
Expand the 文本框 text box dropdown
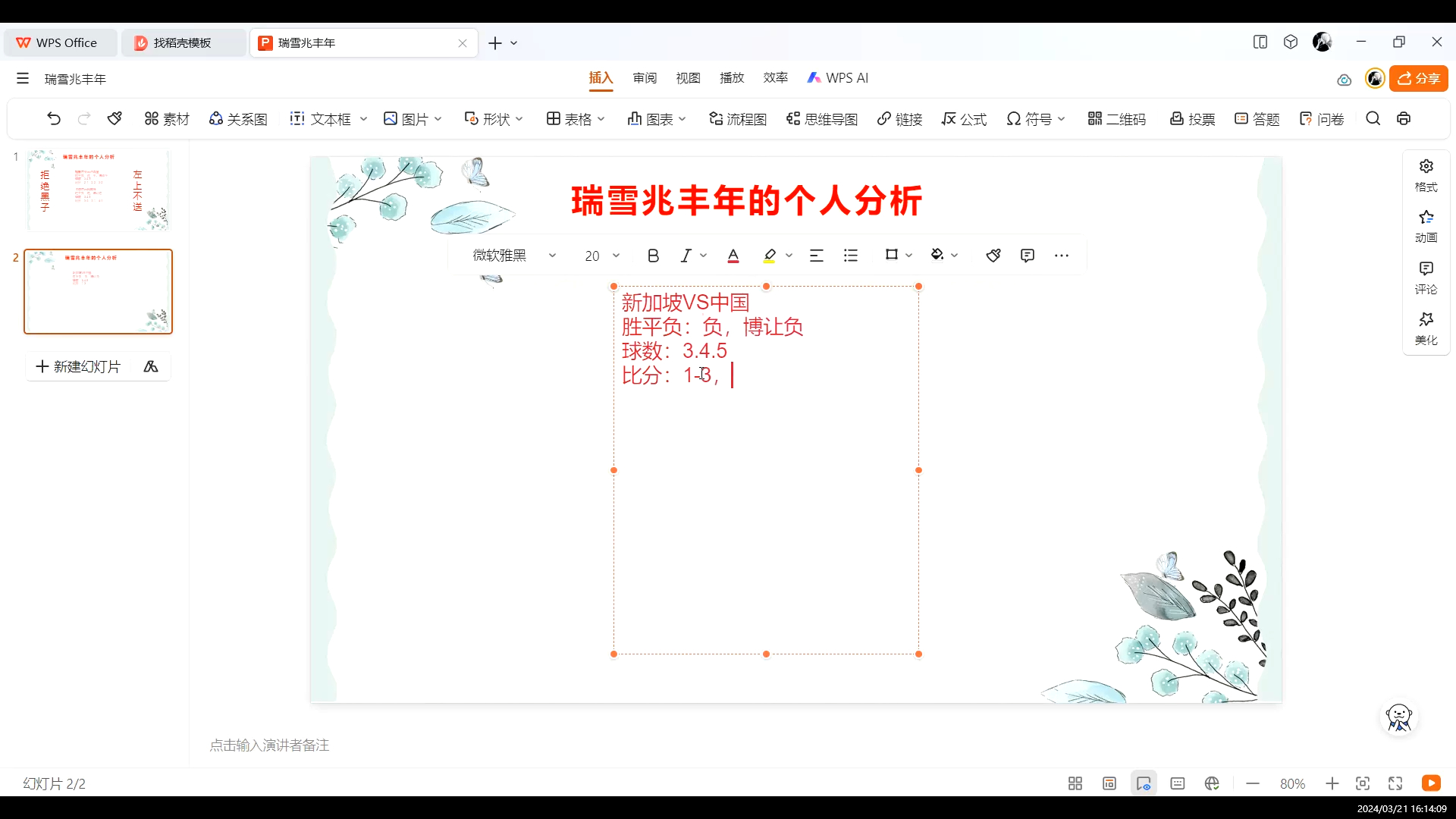[364, 119]
